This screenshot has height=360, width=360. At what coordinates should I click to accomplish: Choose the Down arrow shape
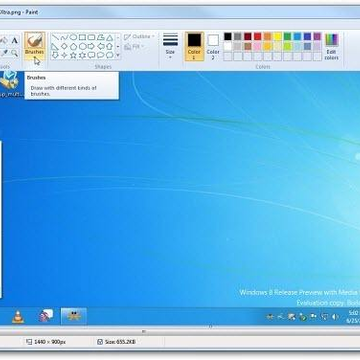click(x=55, y=55)
